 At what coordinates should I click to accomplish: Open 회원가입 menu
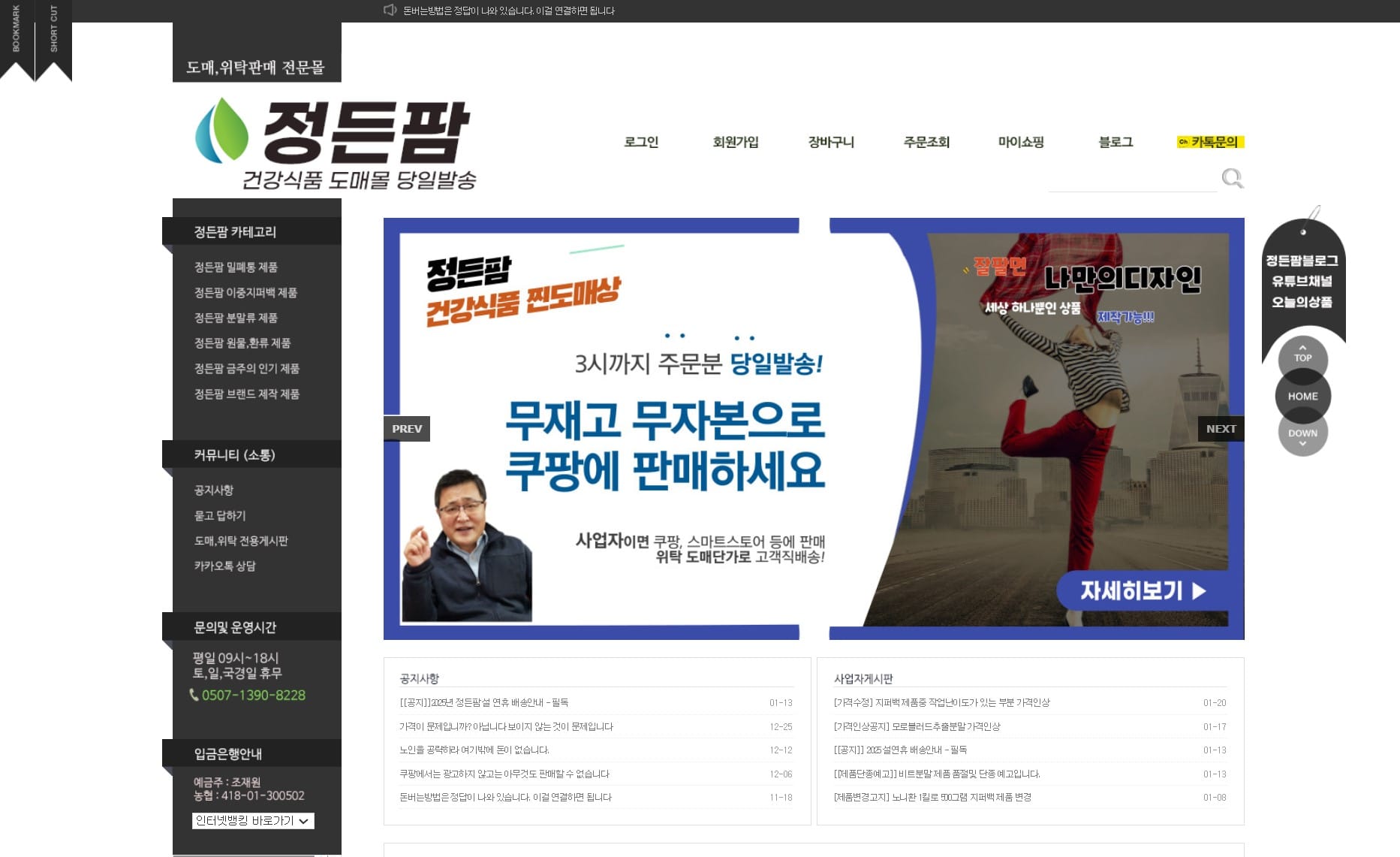pos(736,142)
